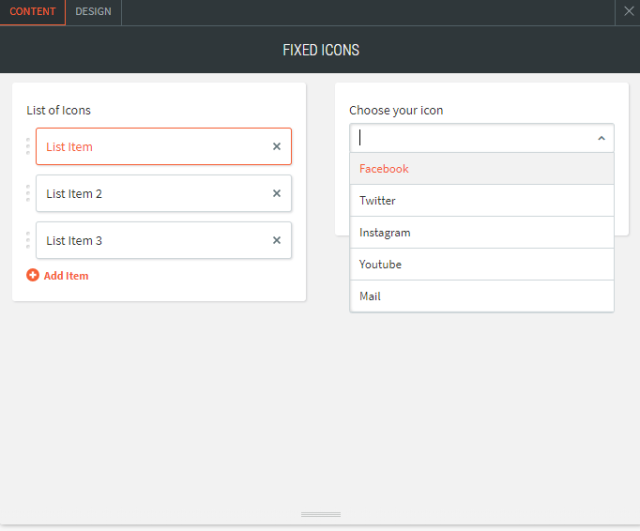
Task: Click the orange plus icon for Add Item
Action: point(33,275)
